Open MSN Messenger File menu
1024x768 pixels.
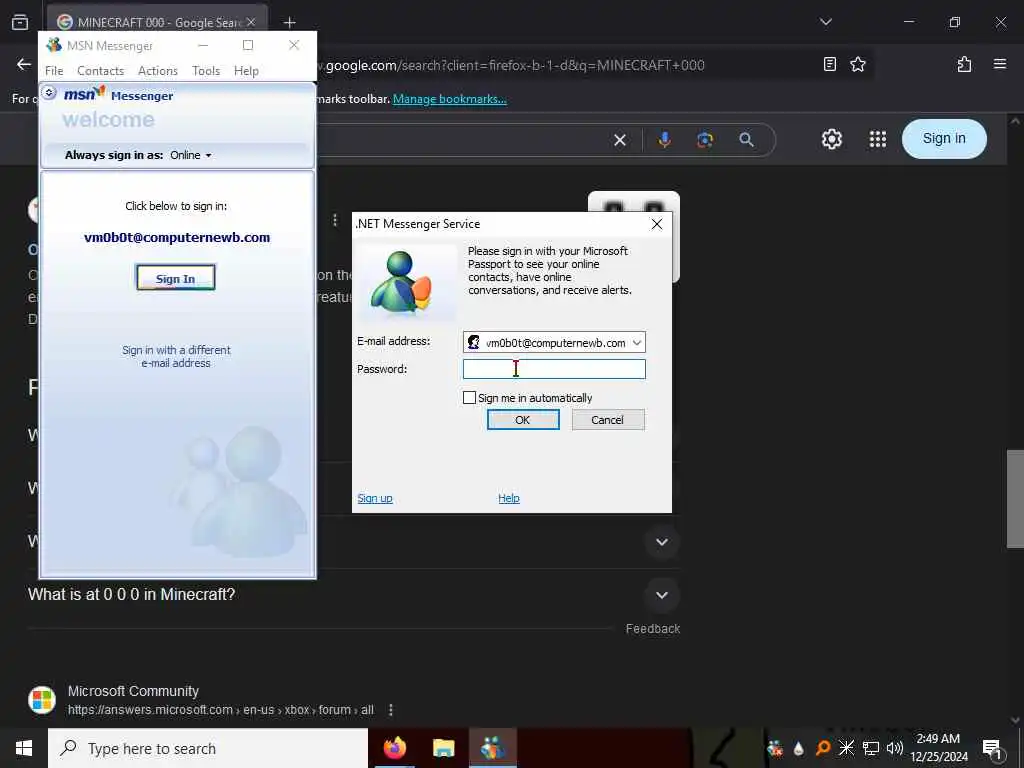(x=54, y=71)
